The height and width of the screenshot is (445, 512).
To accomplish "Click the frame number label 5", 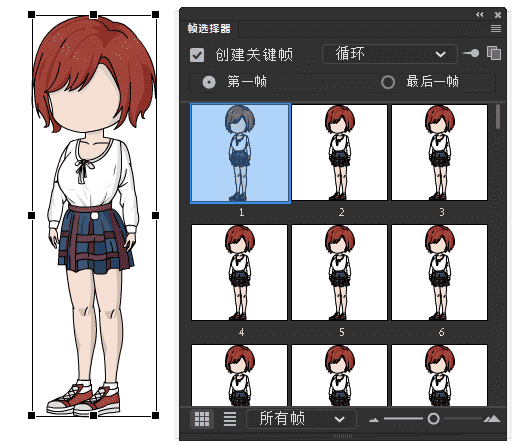I will point(342,332).
